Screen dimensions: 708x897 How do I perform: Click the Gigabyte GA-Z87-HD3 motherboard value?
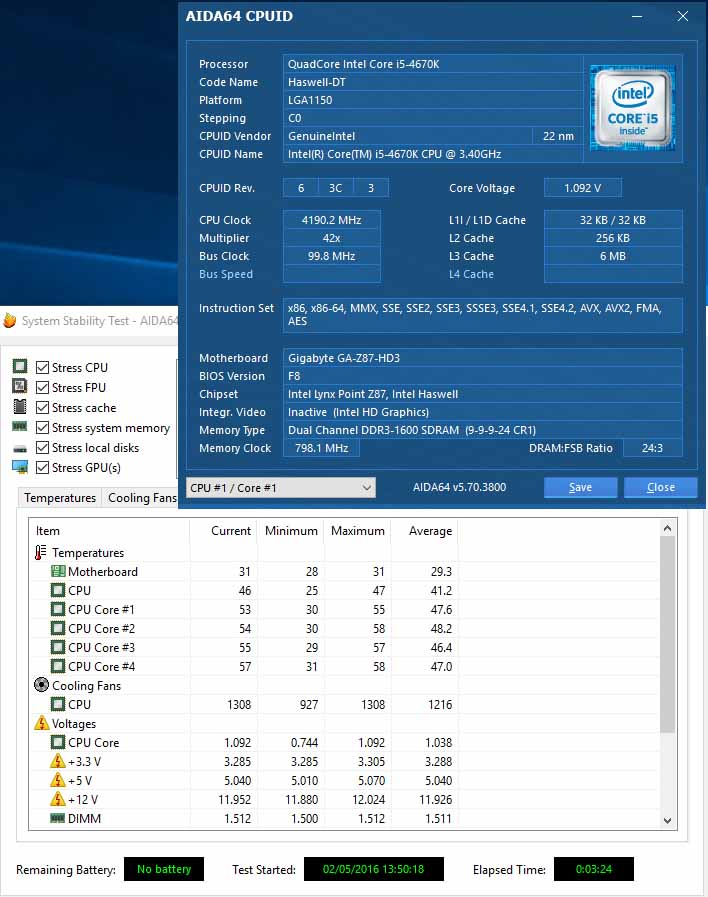point(482,358)
